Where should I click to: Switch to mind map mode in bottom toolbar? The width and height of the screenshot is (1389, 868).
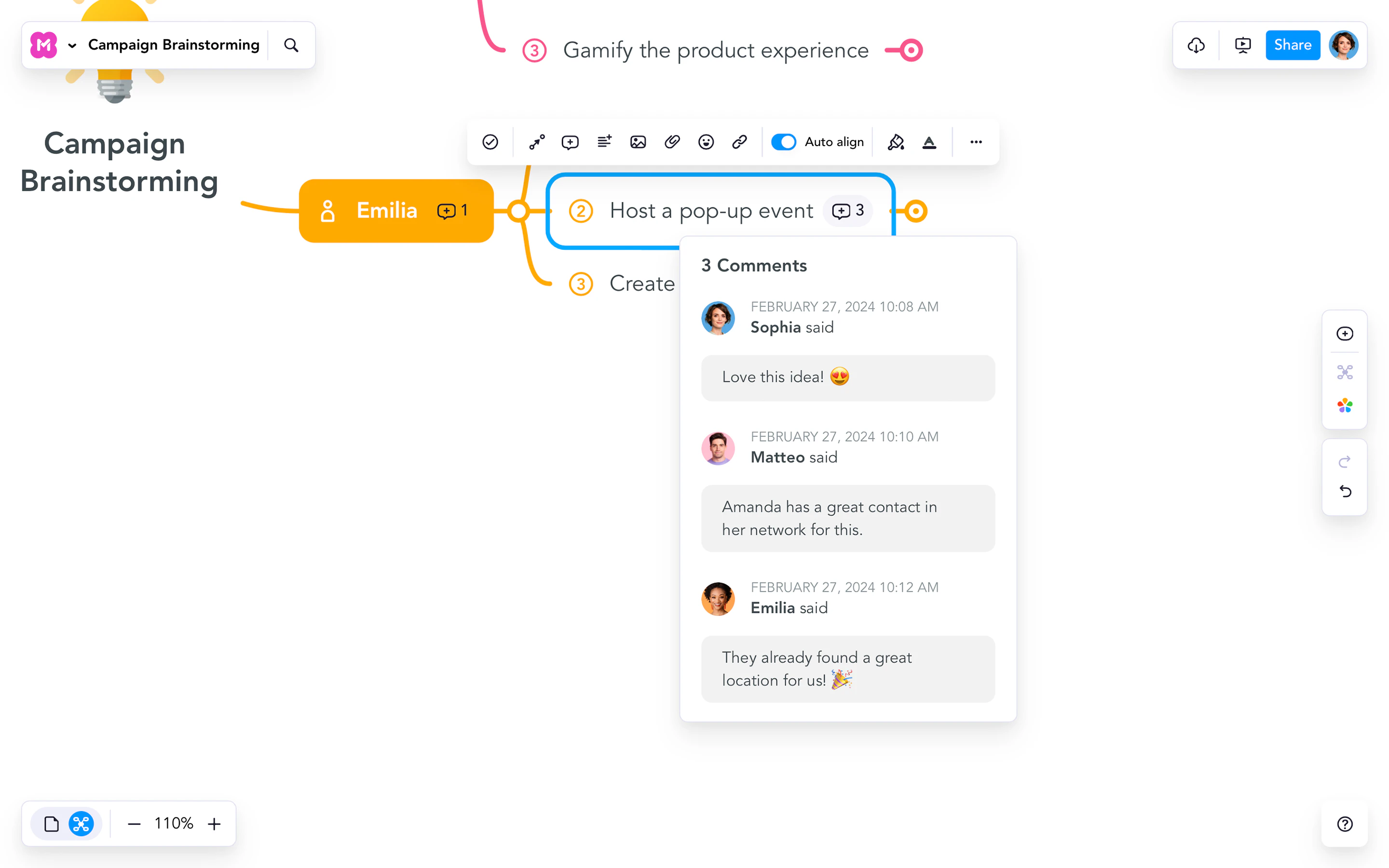point(81,823)
